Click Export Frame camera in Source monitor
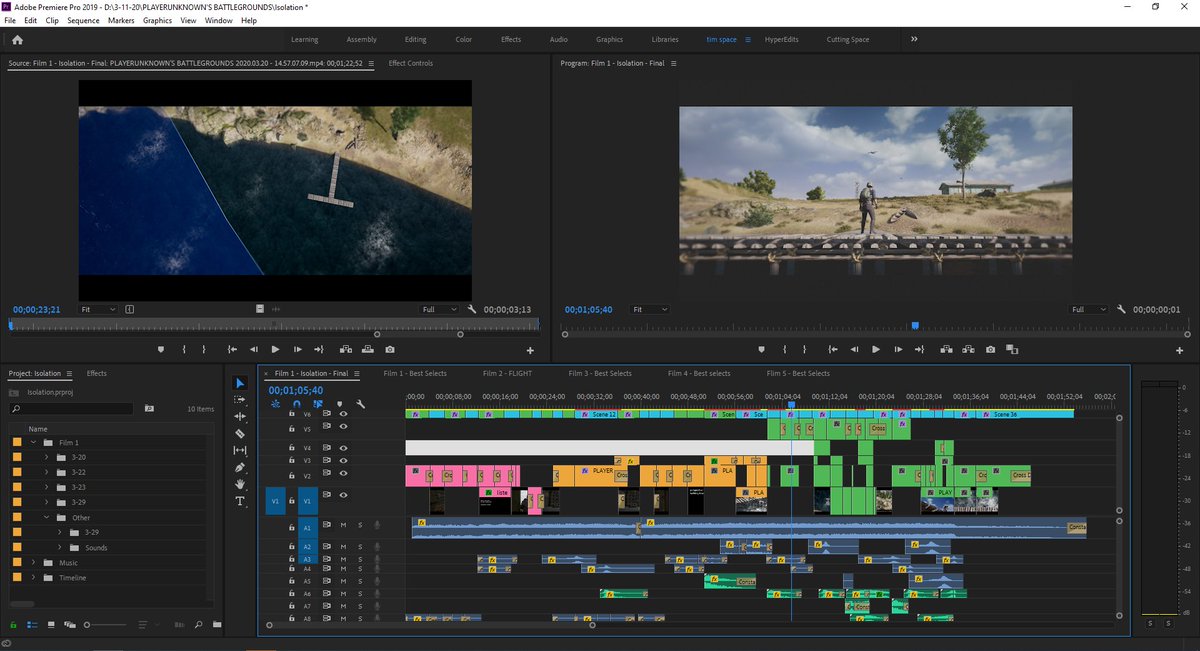The image size is (1200, 651). [x=389, y=349]
